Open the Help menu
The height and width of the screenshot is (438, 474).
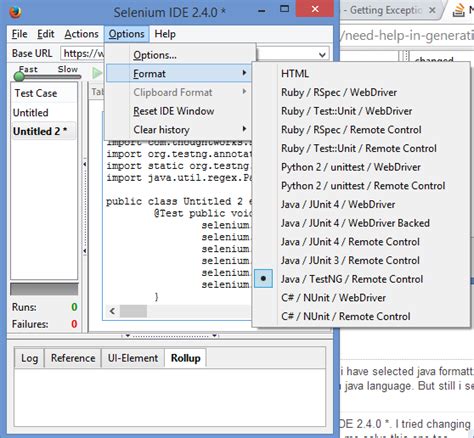point(165,34)
